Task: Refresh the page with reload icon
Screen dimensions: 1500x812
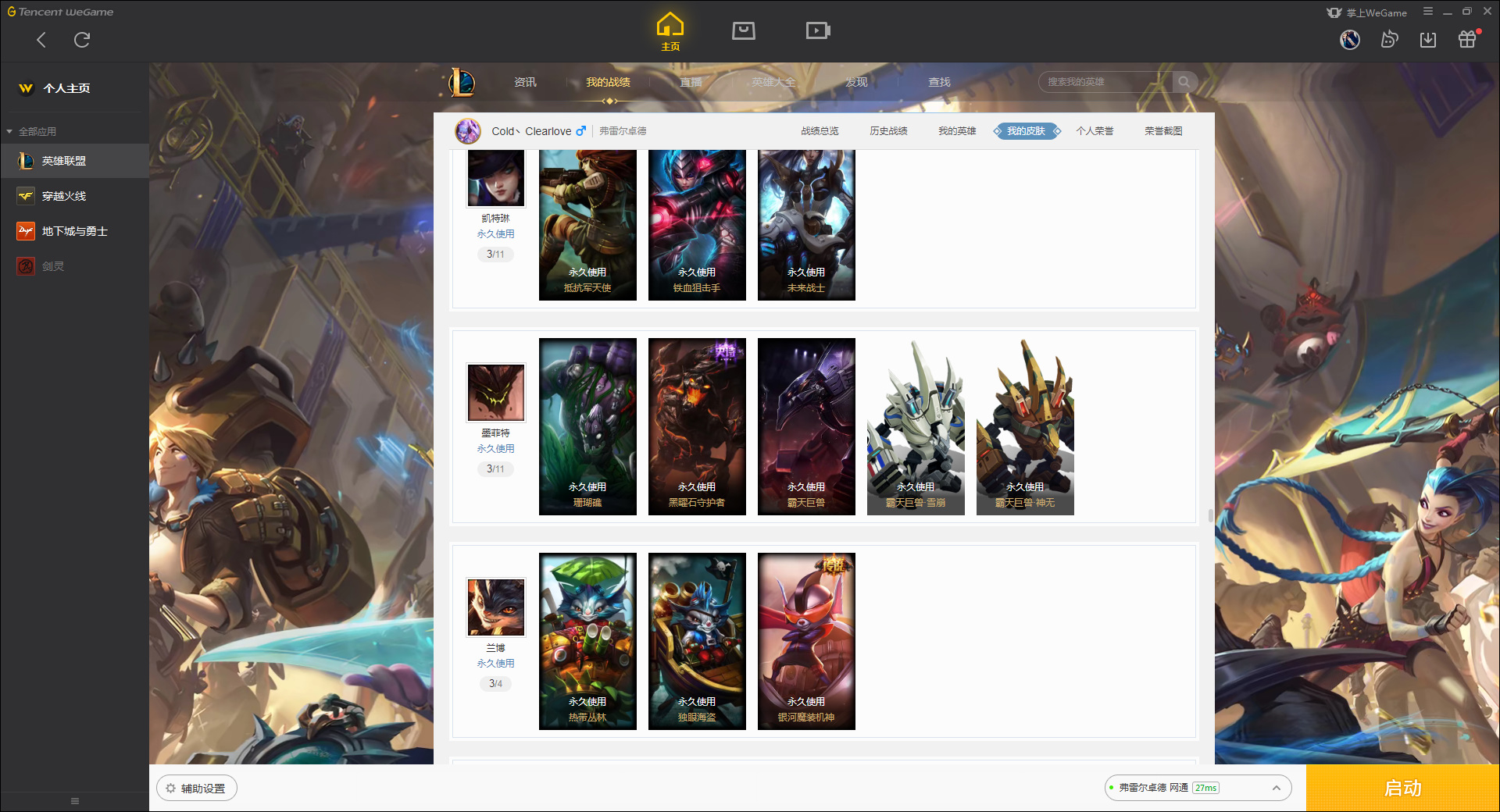Action: [82, 40]
